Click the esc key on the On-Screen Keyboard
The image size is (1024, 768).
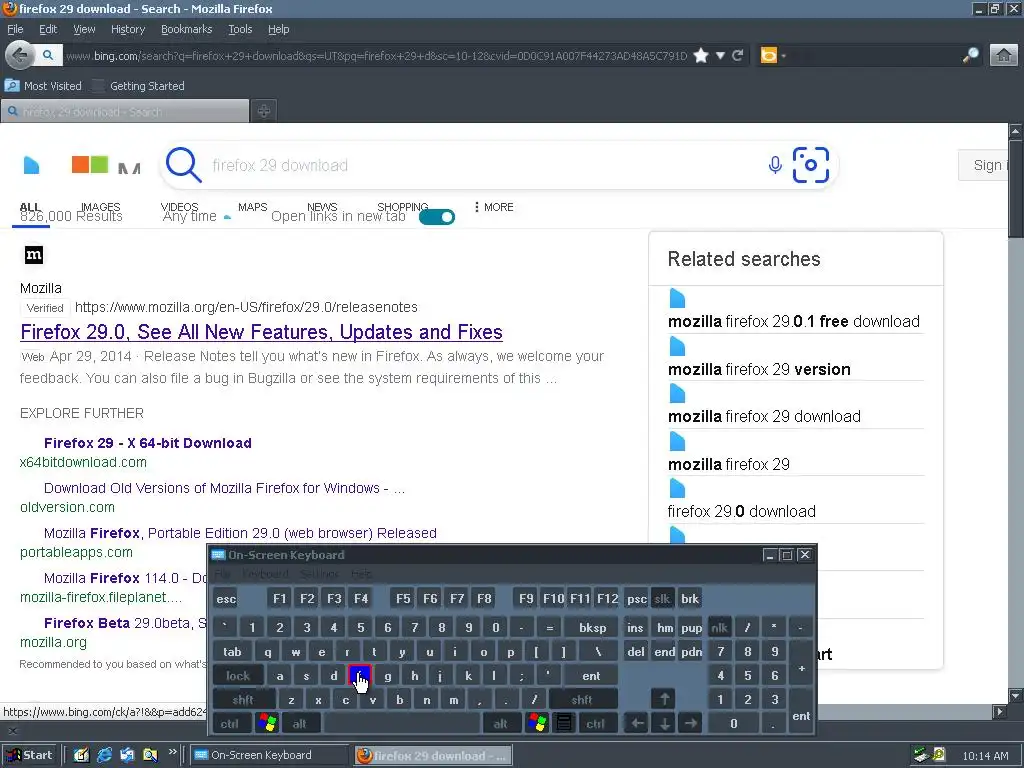pos(227,599)
